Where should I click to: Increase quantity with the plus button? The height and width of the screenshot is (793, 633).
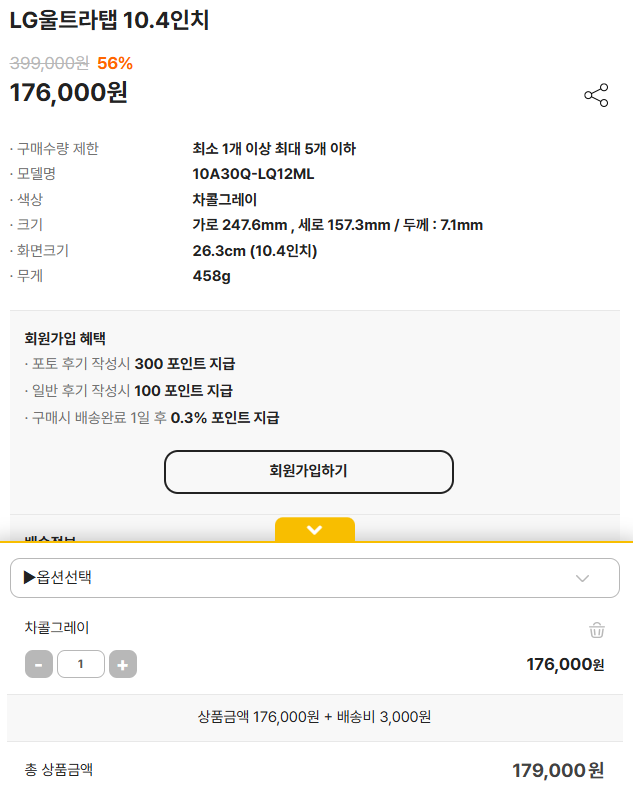pyautogui.click(x=122, y=664)
